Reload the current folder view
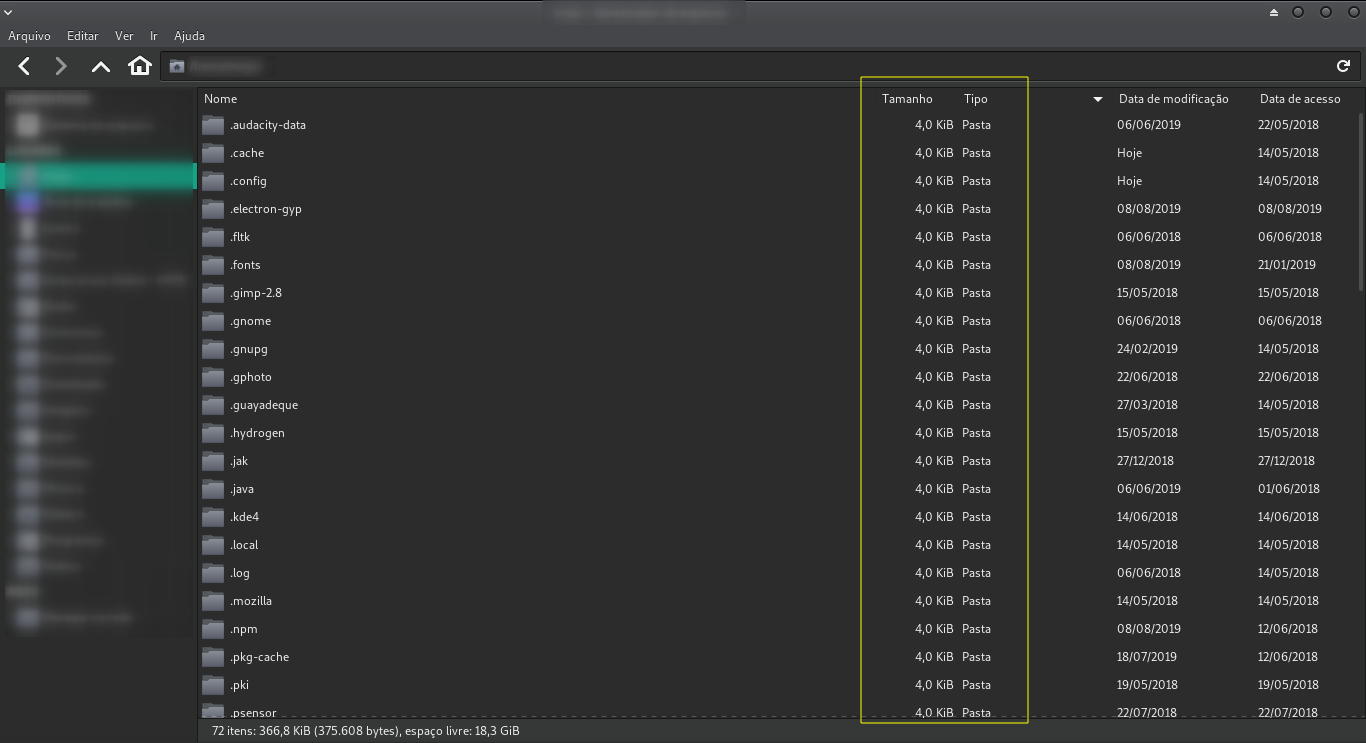Screen dimensions: 1366x743 [x=1343, y=66]
